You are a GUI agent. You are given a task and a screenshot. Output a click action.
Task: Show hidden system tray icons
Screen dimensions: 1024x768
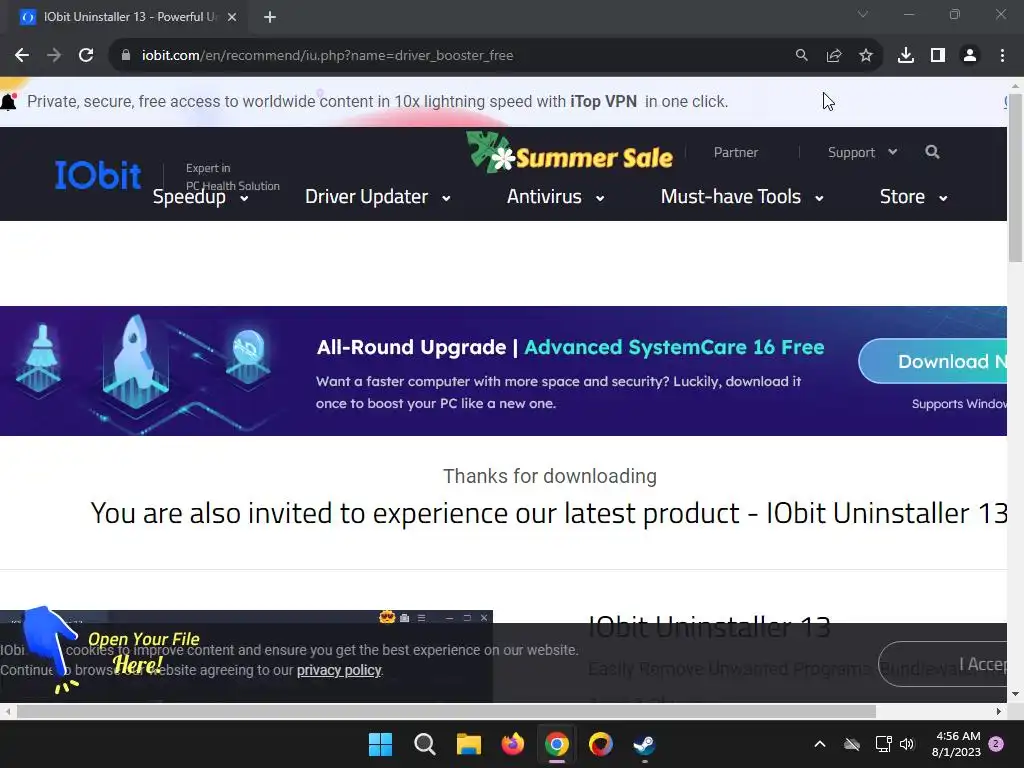(820, 744)
